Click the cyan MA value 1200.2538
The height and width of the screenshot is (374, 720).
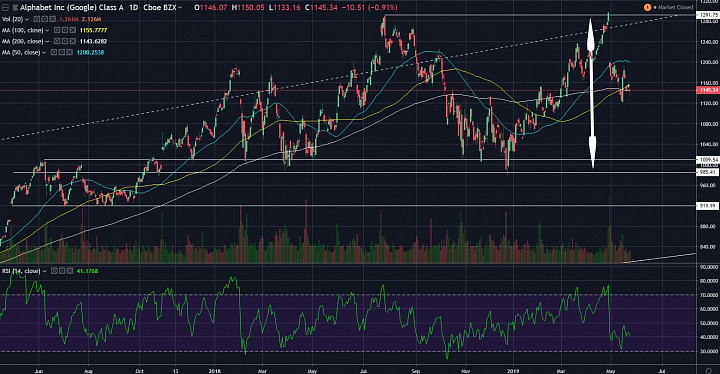[90, 52]
